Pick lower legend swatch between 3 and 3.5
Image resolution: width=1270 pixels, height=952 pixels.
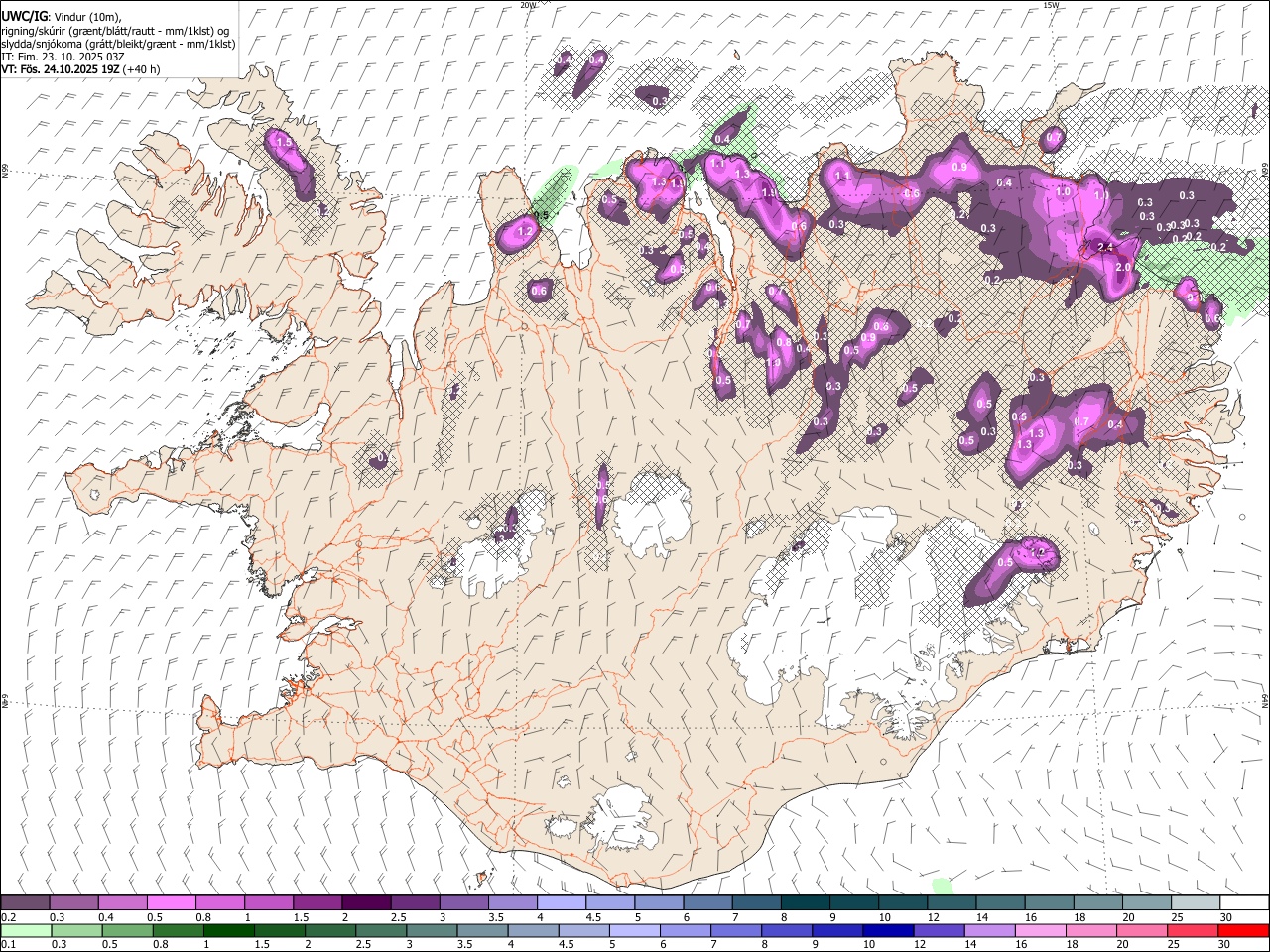pos(432,930)
